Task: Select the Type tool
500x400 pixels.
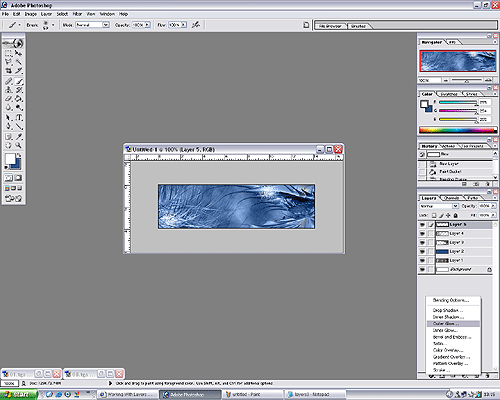Action: (x=19, y=118)
